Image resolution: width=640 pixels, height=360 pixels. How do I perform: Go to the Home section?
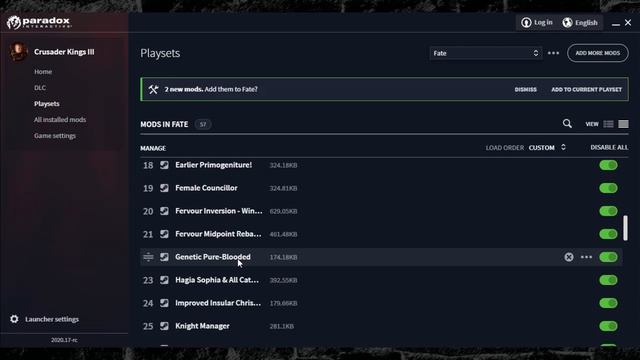pos(43,71)
